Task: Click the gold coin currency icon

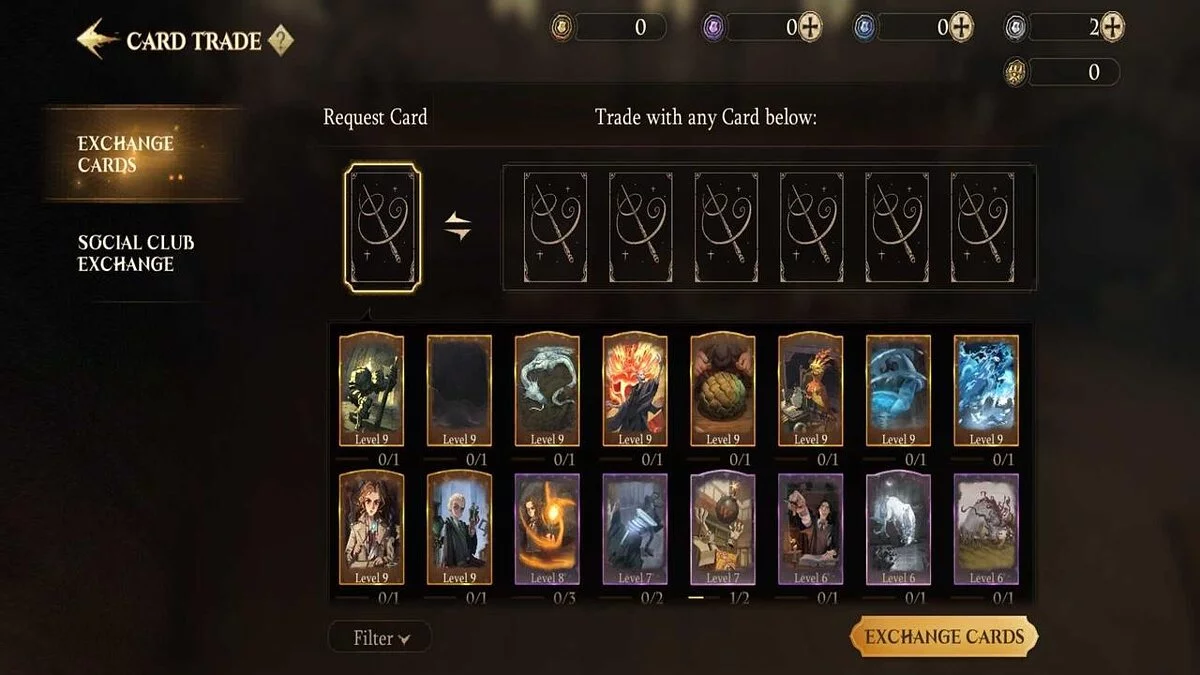Action: (x=562, y=27)
